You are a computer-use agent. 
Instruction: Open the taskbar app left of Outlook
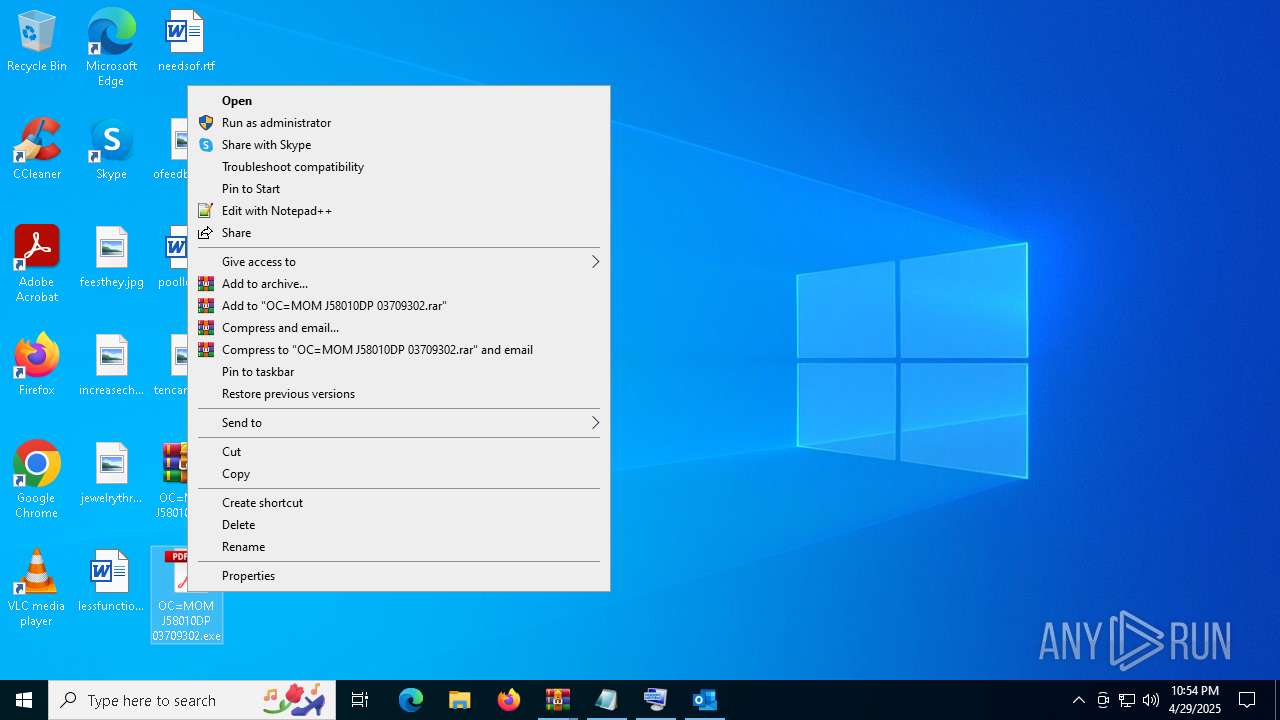pyautogui.click(x=656, y=700)
